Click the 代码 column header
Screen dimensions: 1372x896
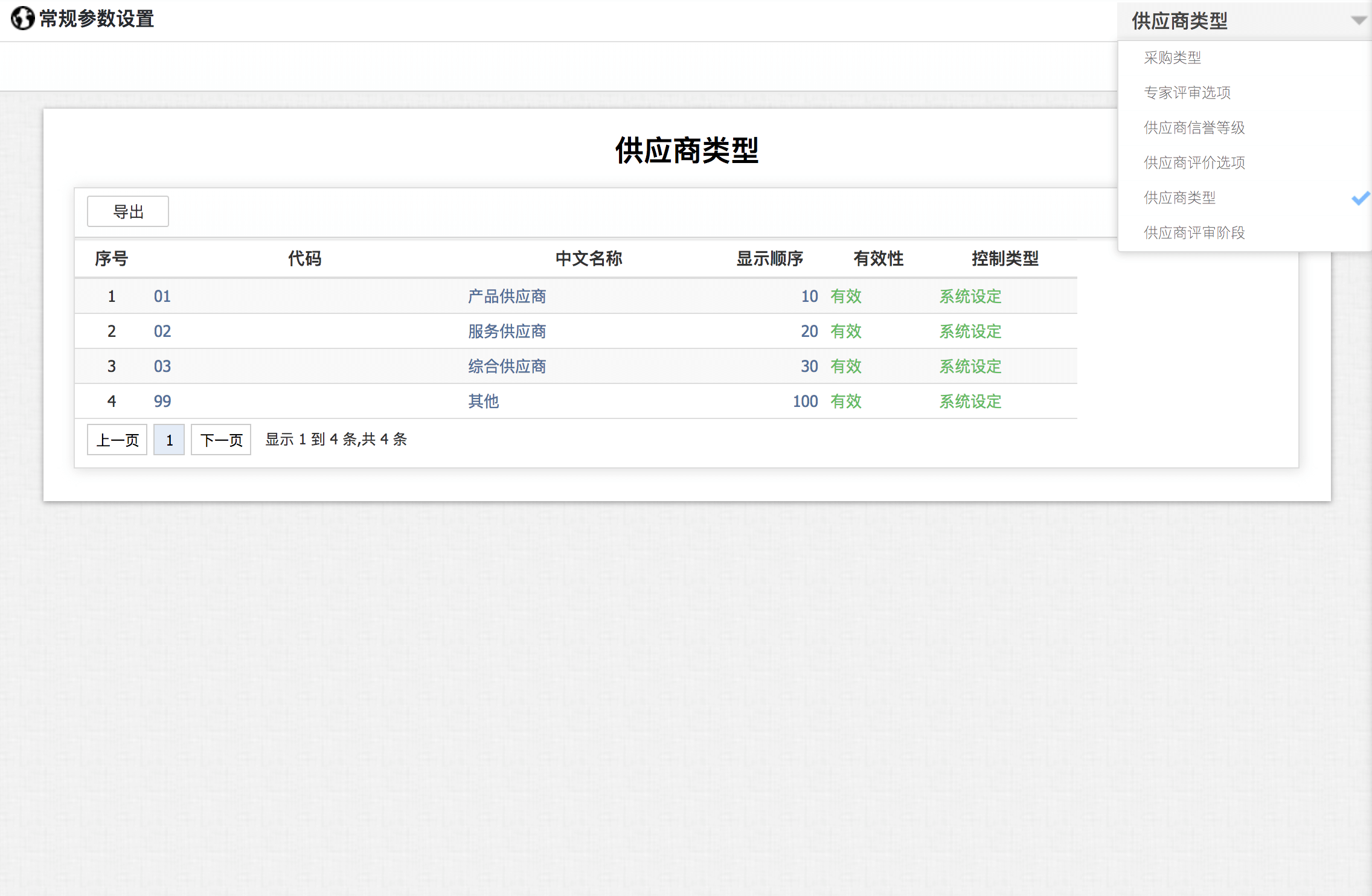(304, 259)
